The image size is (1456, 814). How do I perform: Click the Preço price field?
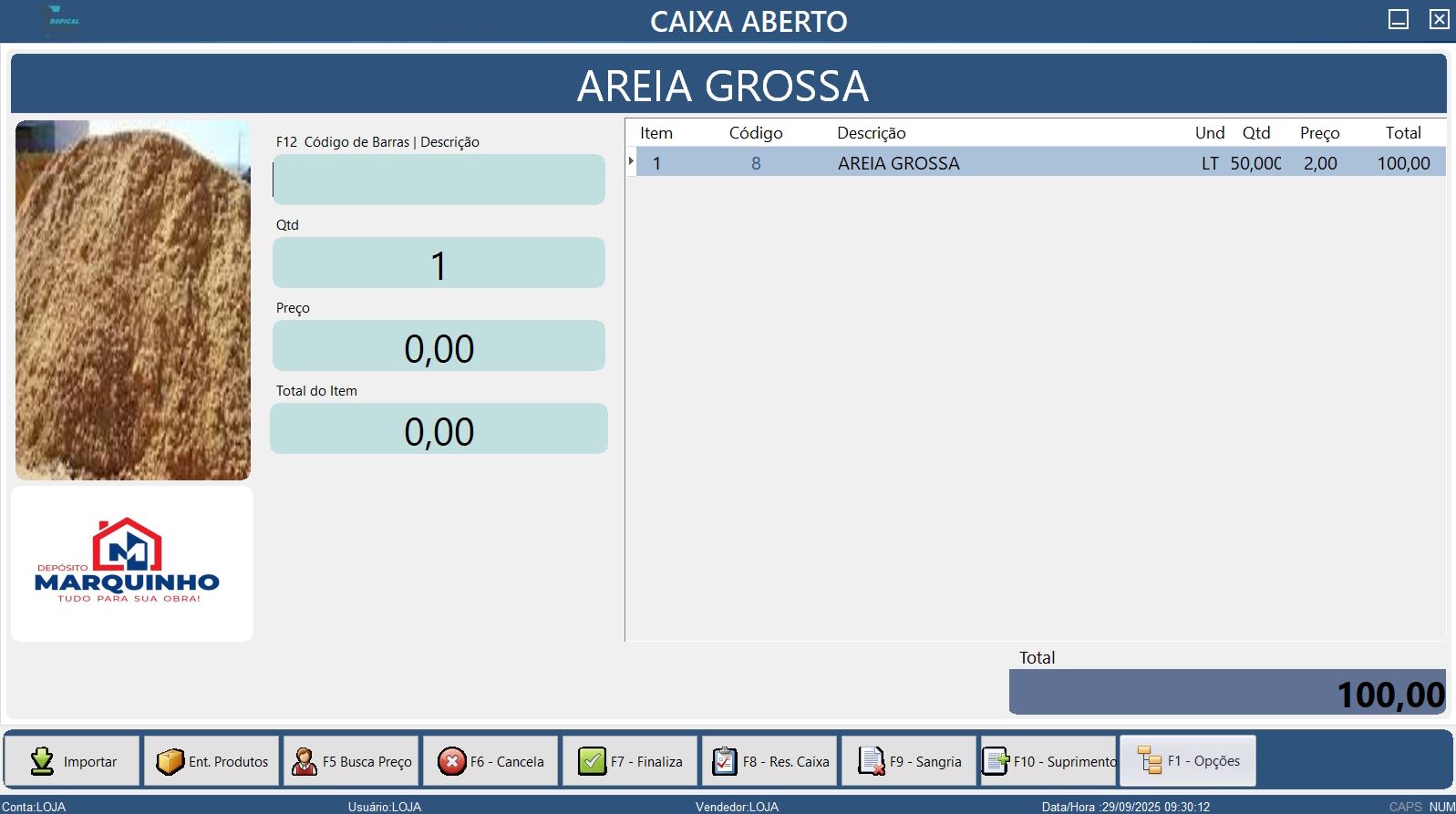tap(439, 346)
